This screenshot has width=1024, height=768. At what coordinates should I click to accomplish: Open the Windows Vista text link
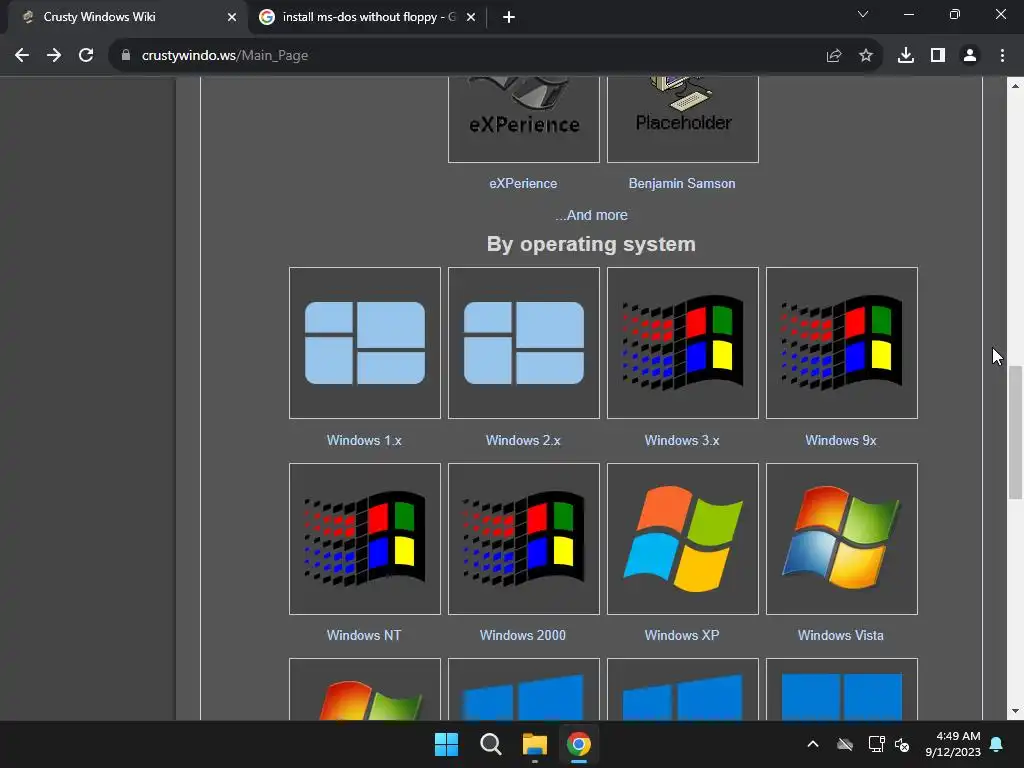click(x=840, y=635)
